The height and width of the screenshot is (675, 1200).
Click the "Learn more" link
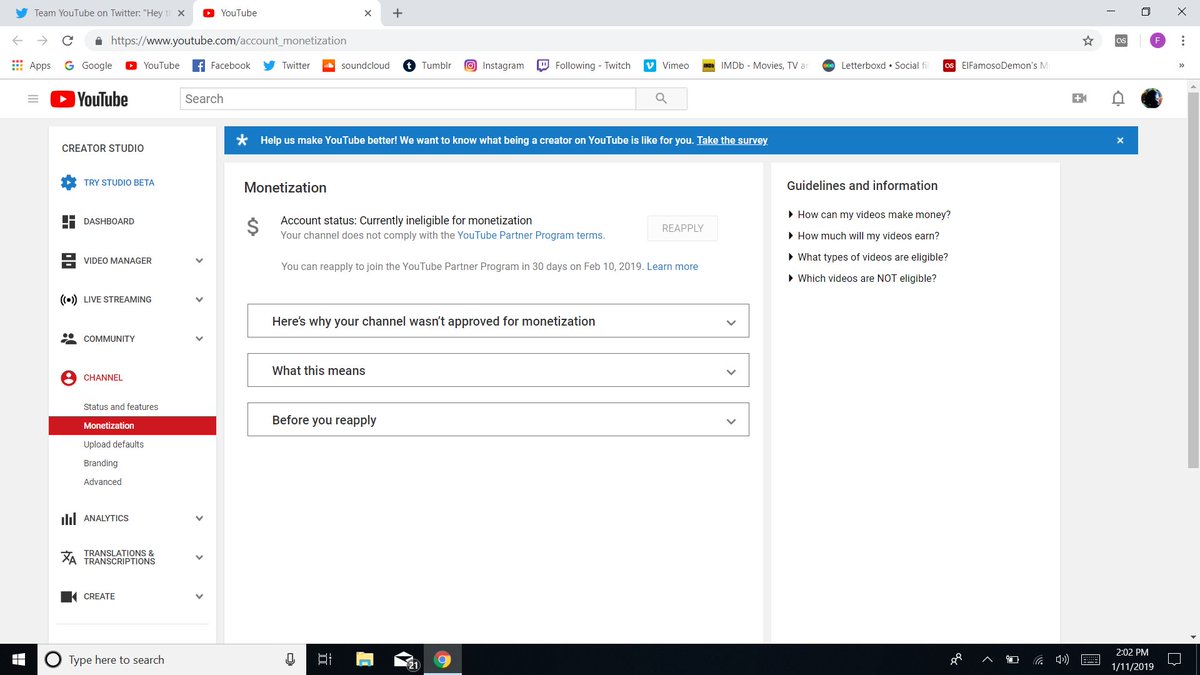click(673, 267)
